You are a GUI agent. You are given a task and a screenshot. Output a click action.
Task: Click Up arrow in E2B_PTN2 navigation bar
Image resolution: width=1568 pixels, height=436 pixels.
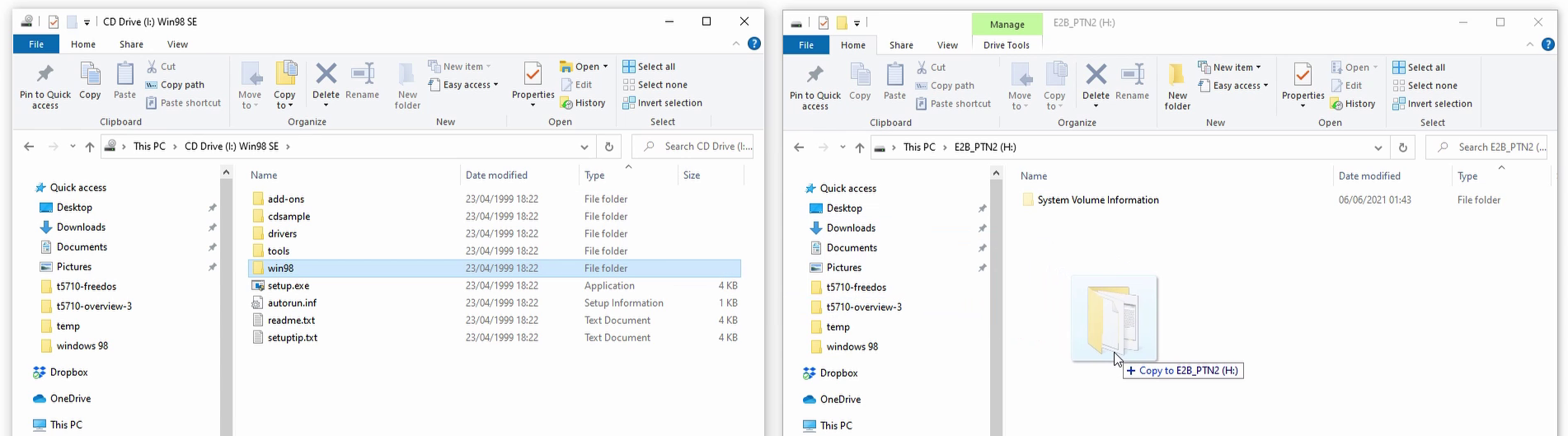[859, 148]
